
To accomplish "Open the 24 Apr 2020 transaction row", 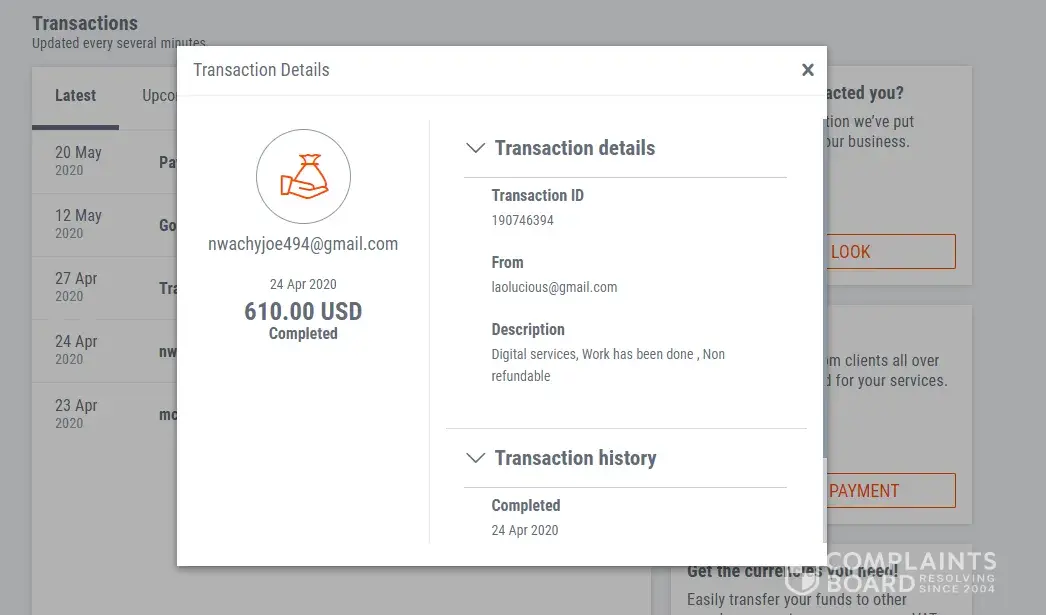I will click(100, 350).
